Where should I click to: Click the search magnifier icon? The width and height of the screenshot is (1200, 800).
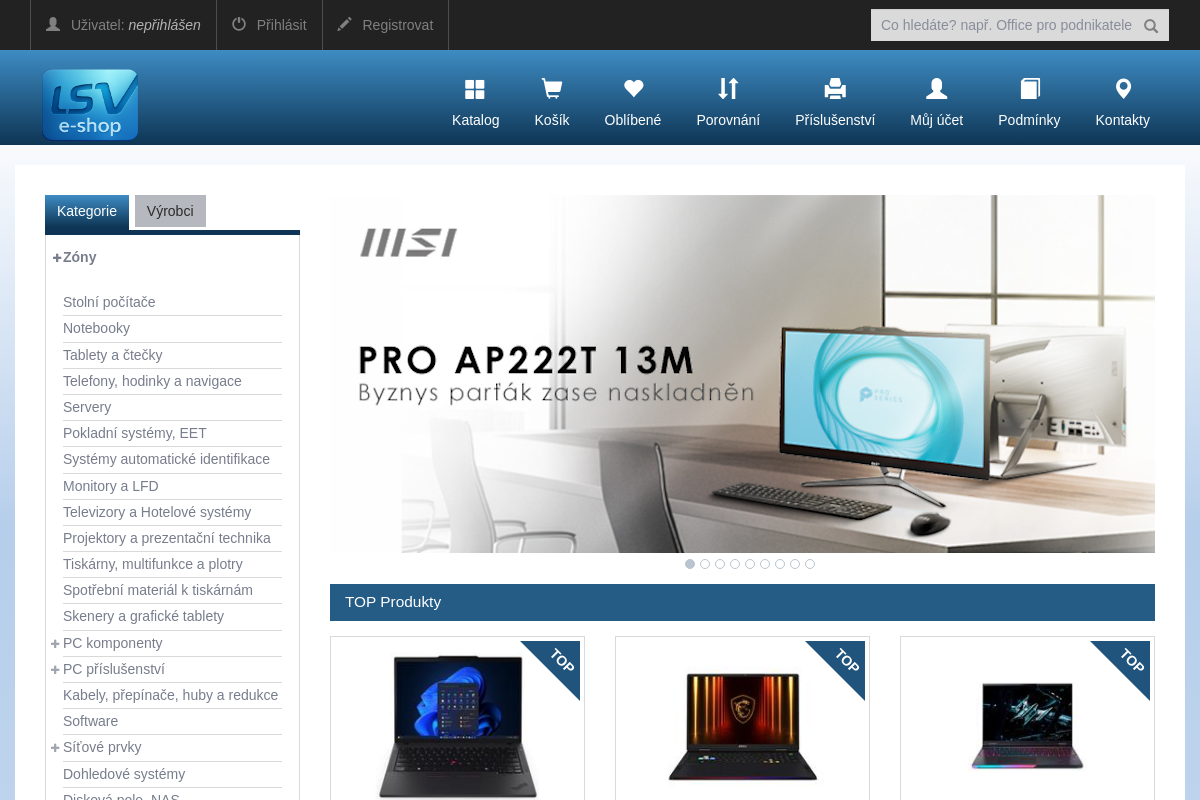click(1151, 26)
